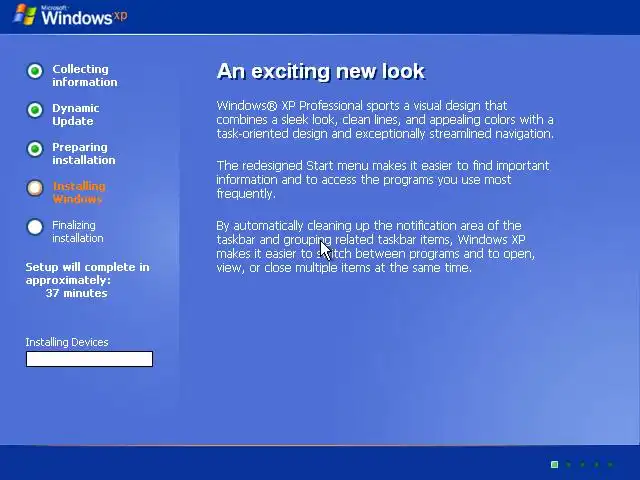Click the orange "Installing Windows" label
Viewport: 640px width, 480px height.
tap(79, 193)
